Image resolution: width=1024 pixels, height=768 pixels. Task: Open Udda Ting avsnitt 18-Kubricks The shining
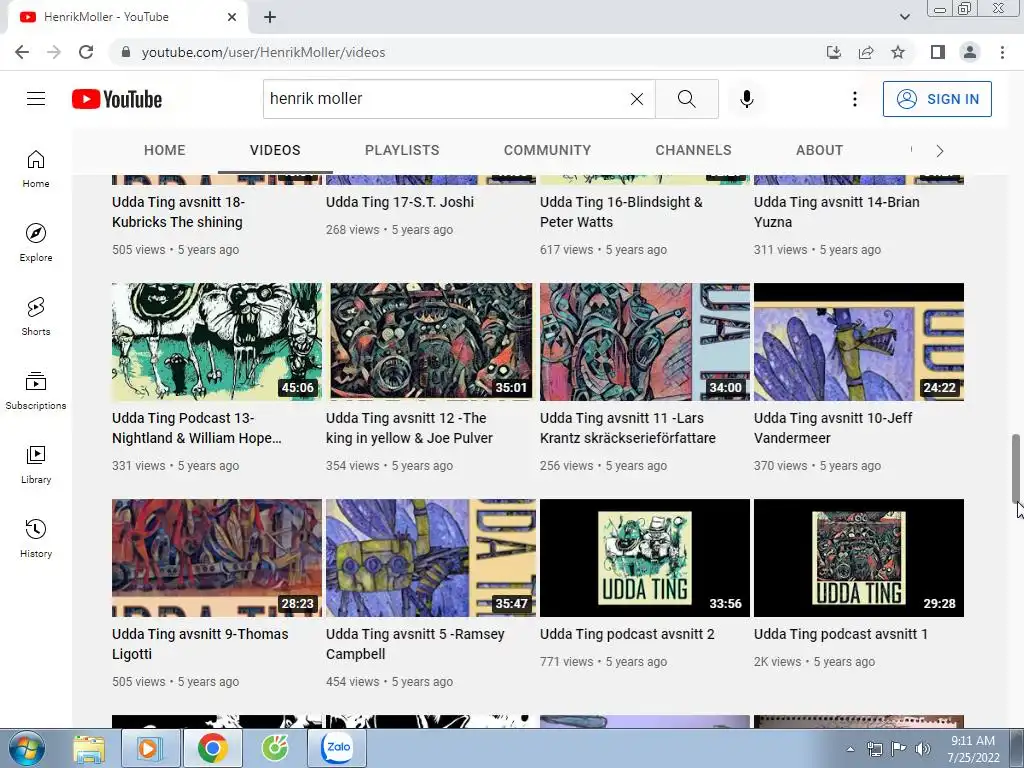click(x=178, y=212)
